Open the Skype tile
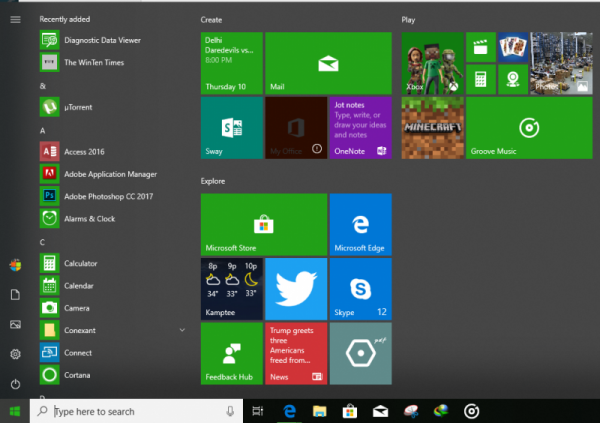Screen dimensions: 600x423 359,288
